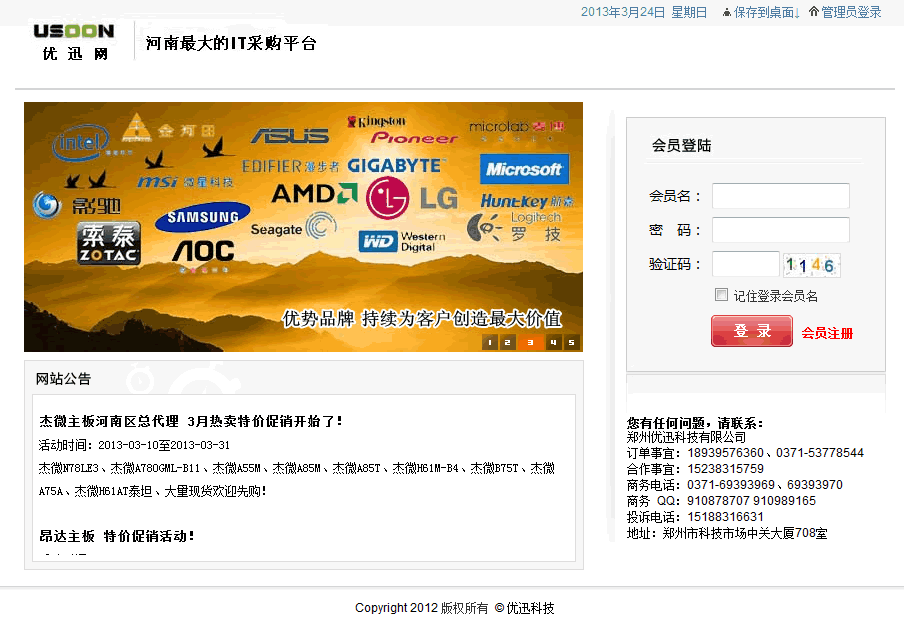Click the 会员登陆 panel title

click(x=681, y=145)
